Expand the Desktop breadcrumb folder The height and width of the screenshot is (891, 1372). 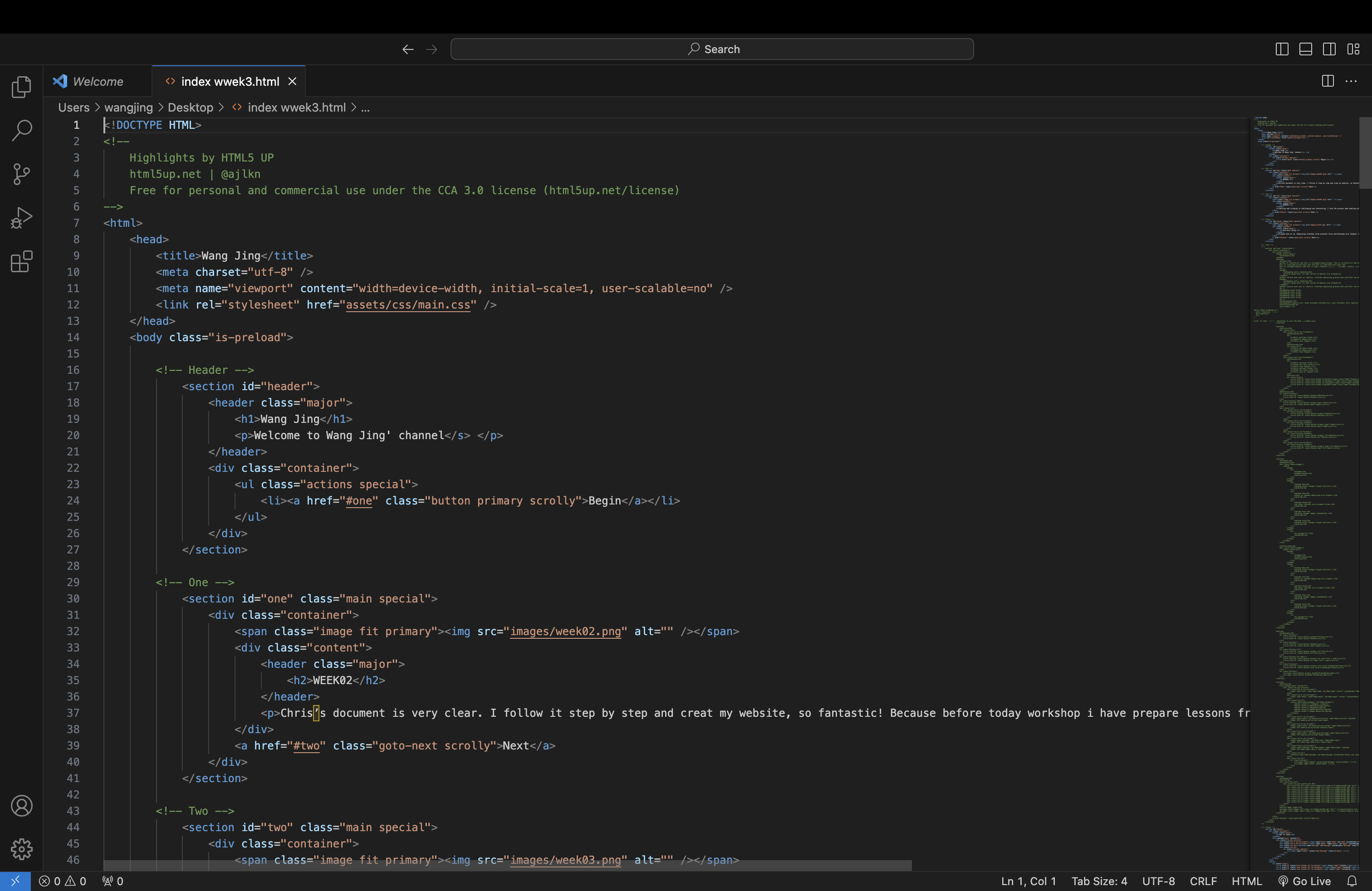[x=190, y=108]
